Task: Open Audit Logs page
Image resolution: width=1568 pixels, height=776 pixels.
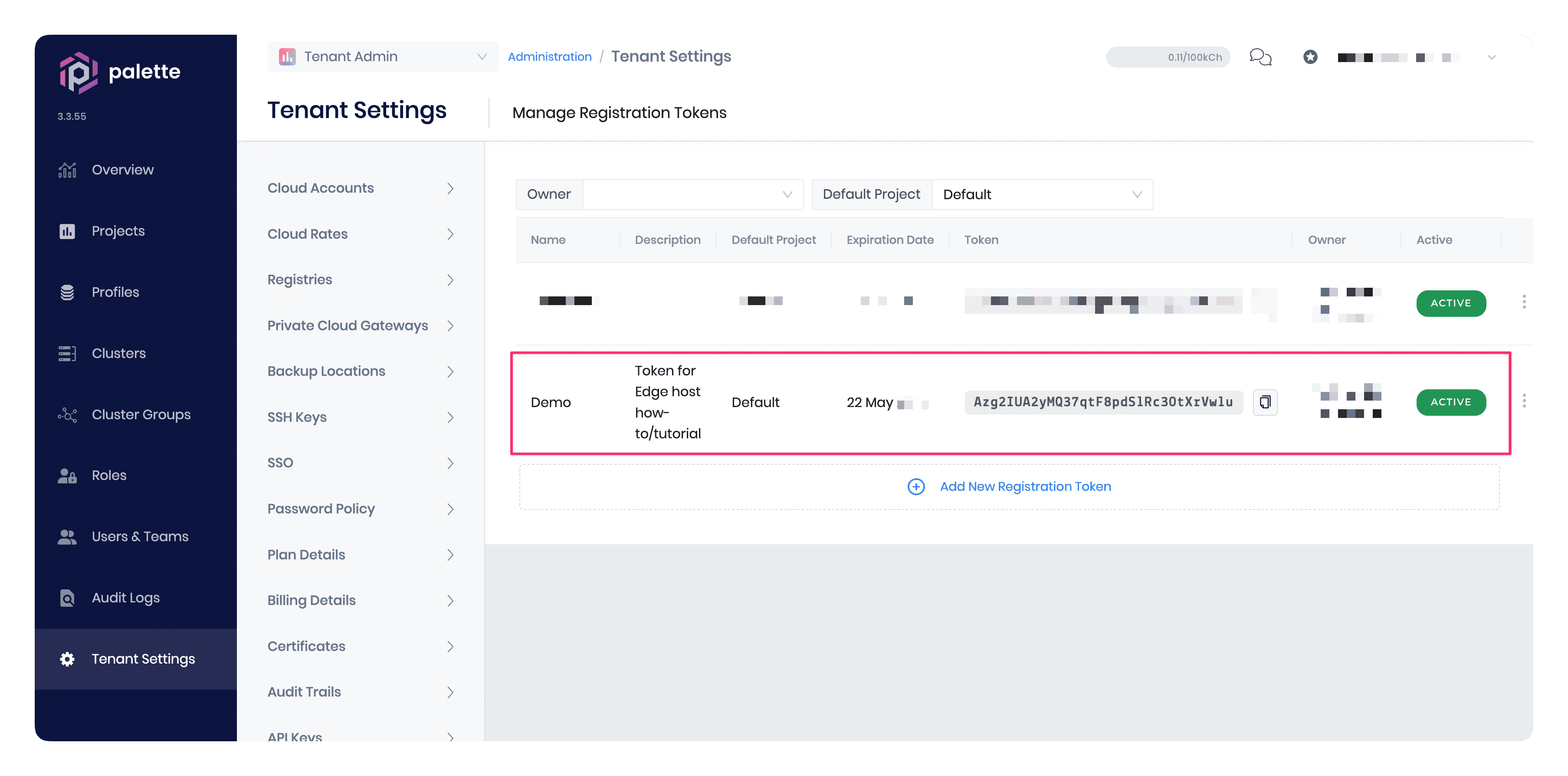Action: tap(125, 598)
